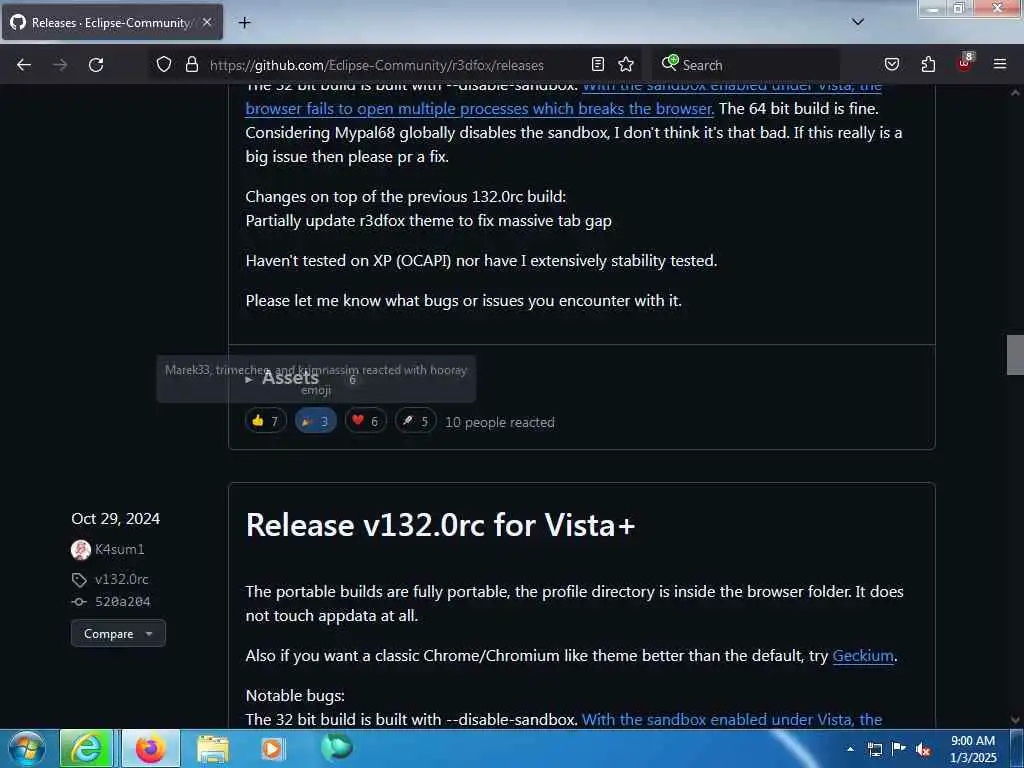Toggle the hooray reaction with 3
Screen dimensions: 1024x768
316,421
